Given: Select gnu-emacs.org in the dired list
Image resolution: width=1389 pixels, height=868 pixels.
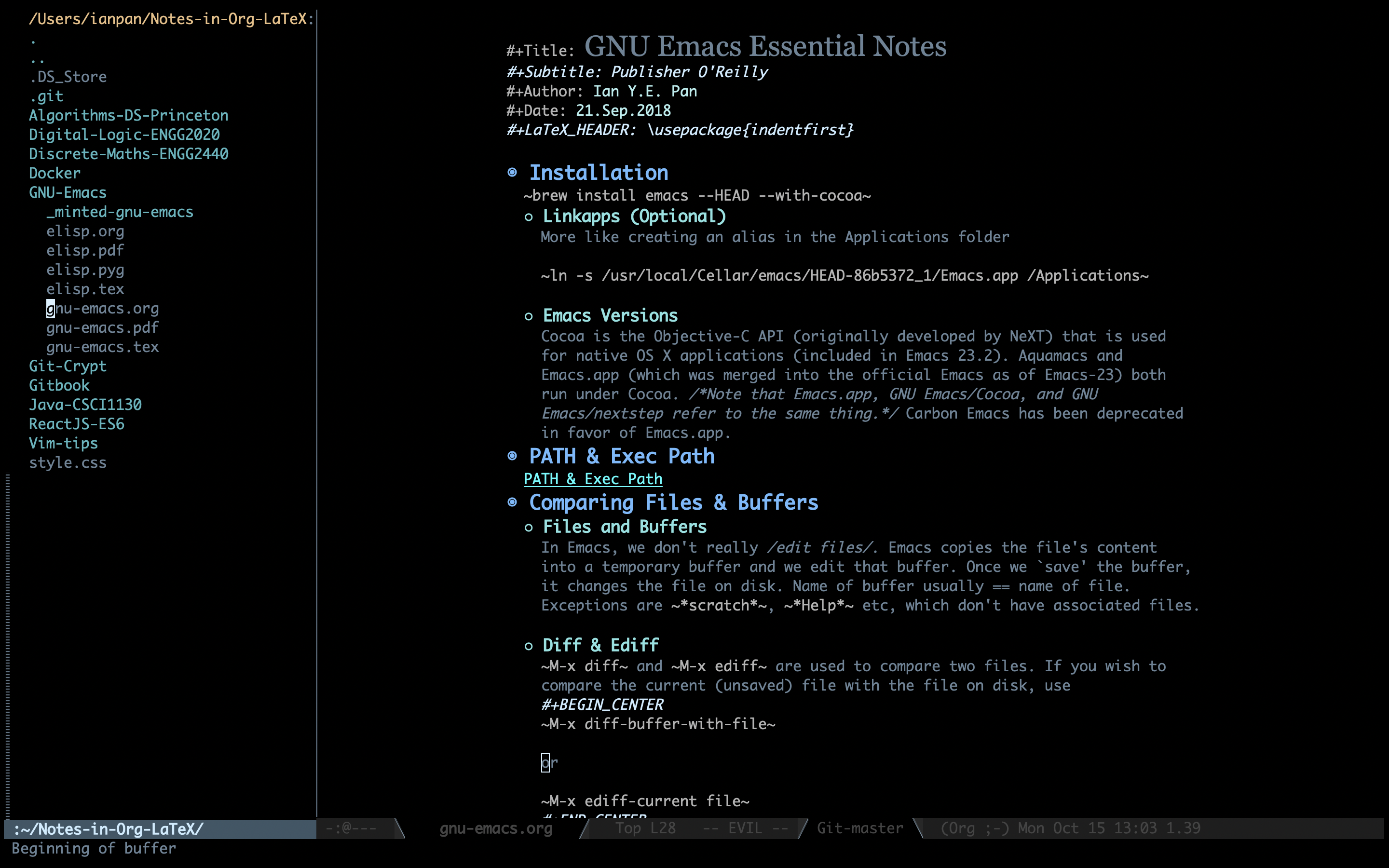Looking at the screenshot, I should pyautogui.click(x=102, y=308).
